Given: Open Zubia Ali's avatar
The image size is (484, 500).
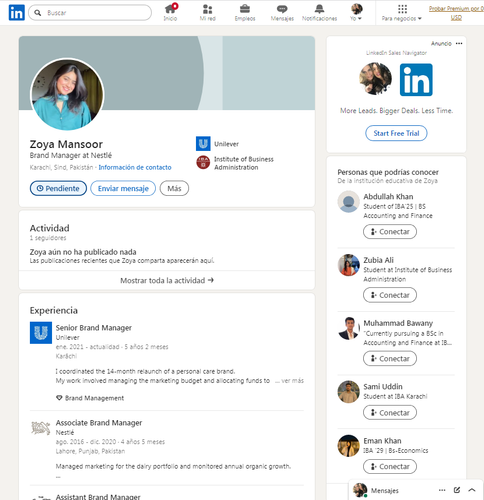Looking at the screenshot, I should (349, 265).
